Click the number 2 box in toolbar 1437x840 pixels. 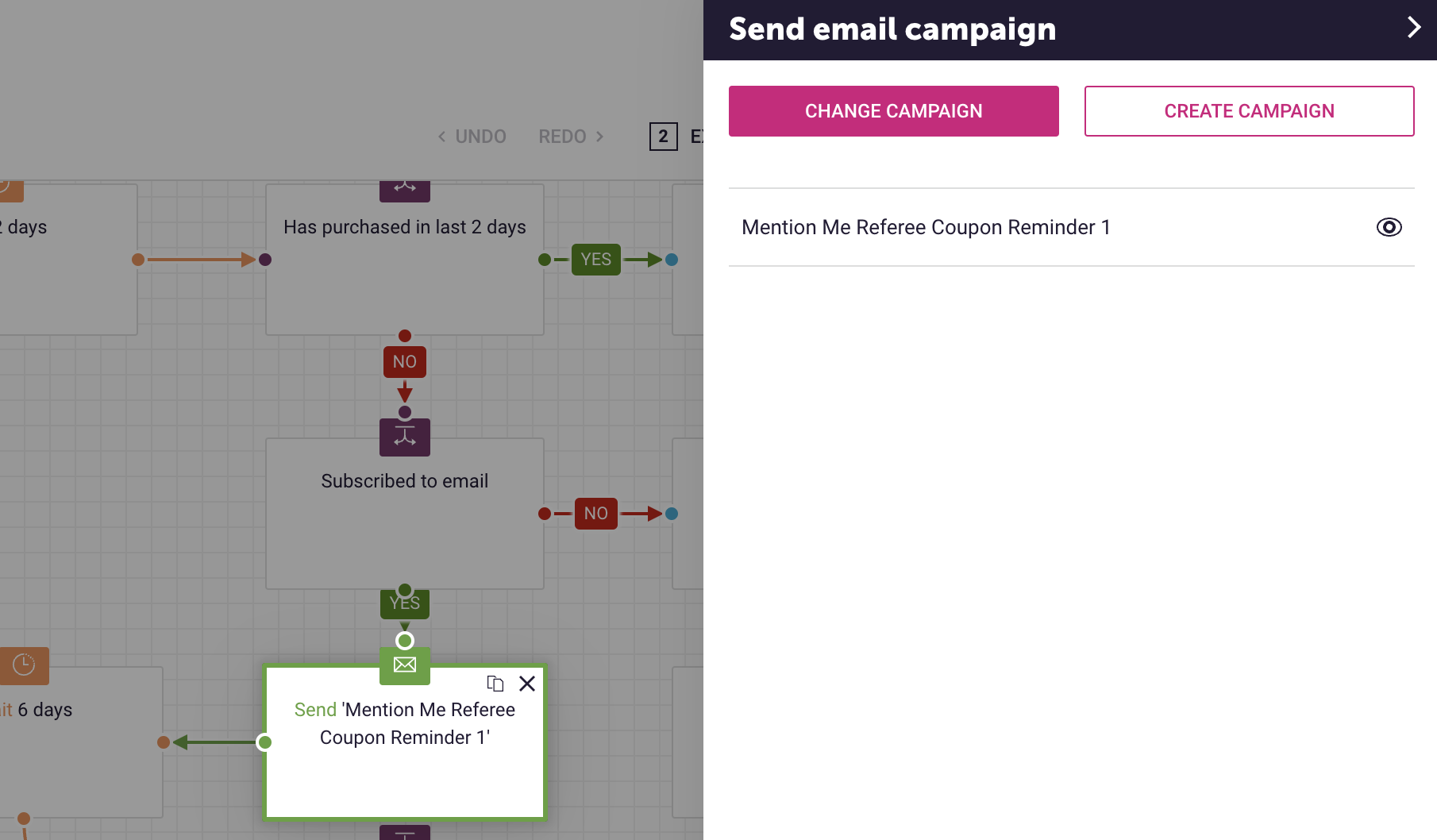(663, 137)
